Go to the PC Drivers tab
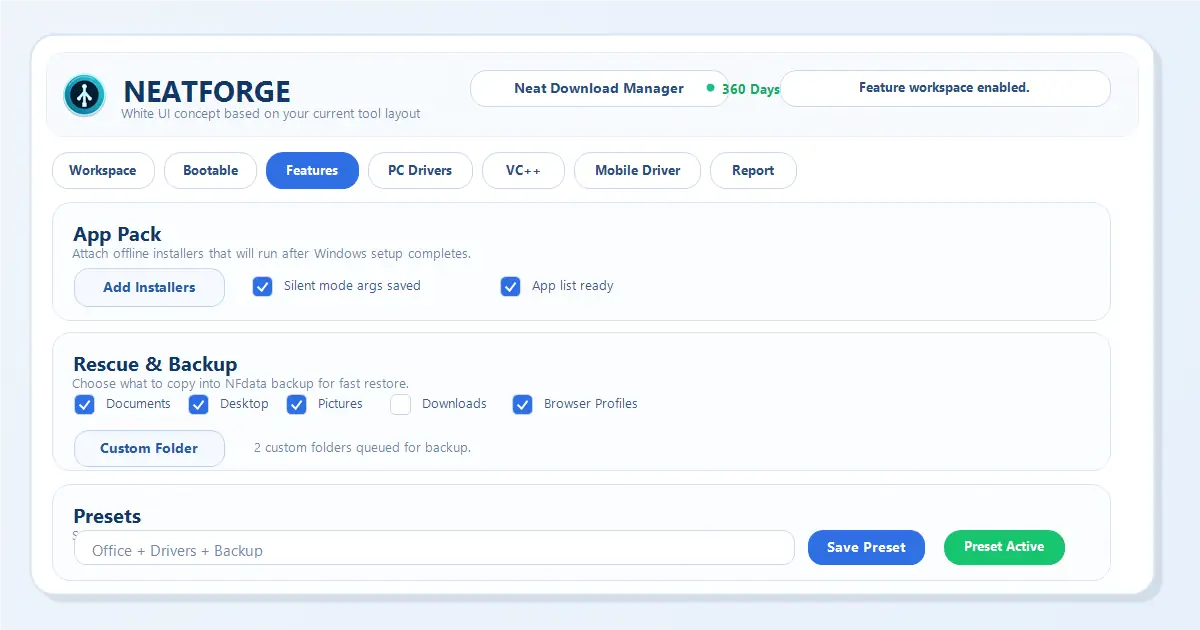 421,171
